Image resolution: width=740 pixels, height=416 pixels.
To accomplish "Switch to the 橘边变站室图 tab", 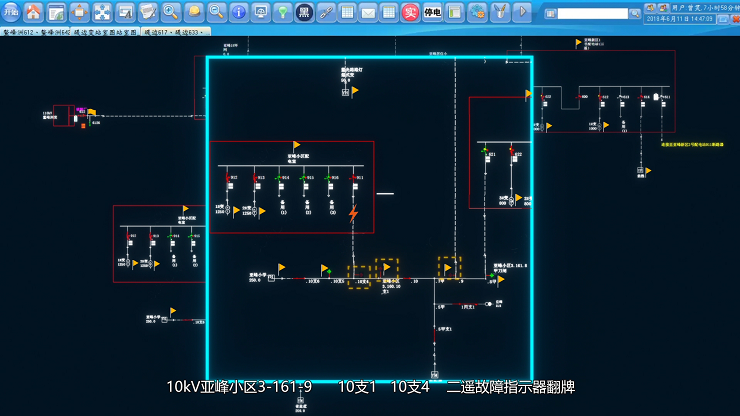I will coord(105,32).
